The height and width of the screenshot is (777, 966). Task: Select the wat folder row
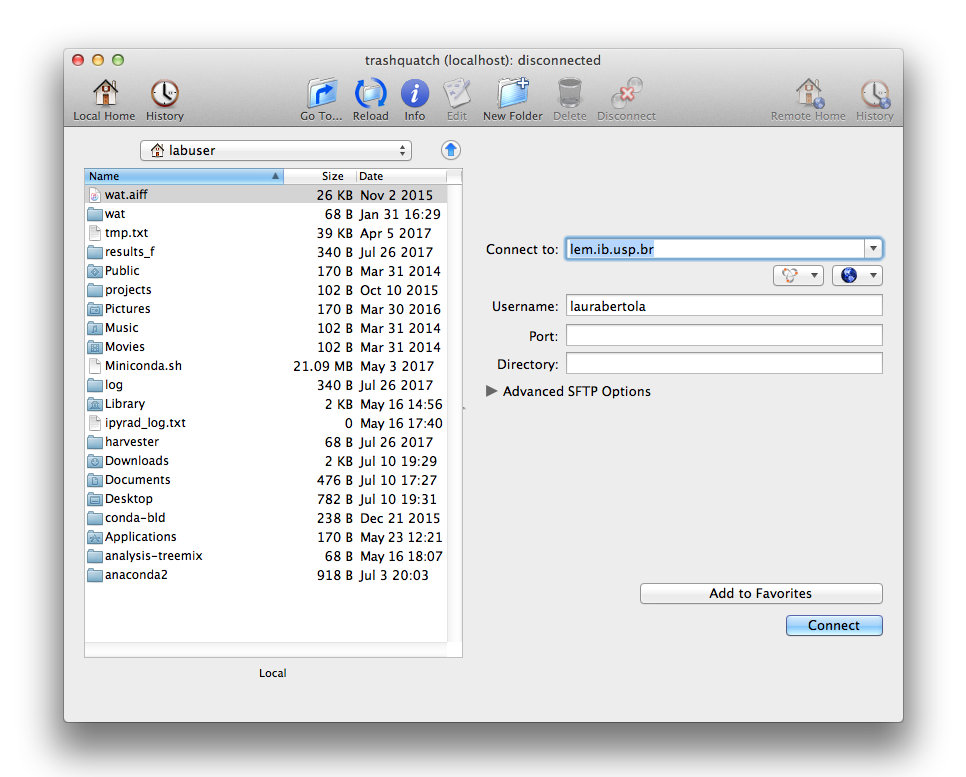pyautogui.click(x=266, y=214)
